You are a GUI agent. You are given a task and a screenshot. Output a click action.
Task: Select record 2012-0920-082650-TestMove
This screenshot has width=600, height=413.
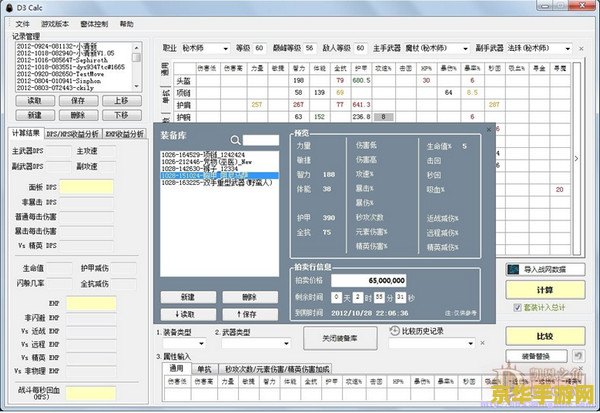[60, 74]
